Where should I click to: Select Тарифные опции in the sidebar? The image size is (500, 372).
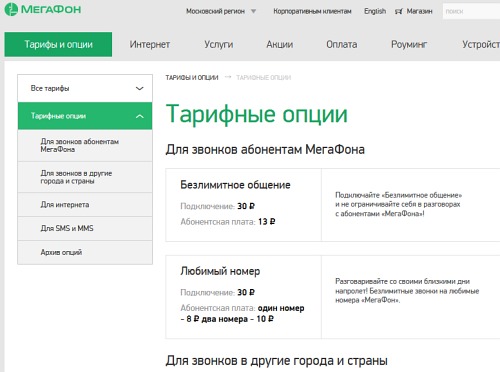click(x=85, y=116)
